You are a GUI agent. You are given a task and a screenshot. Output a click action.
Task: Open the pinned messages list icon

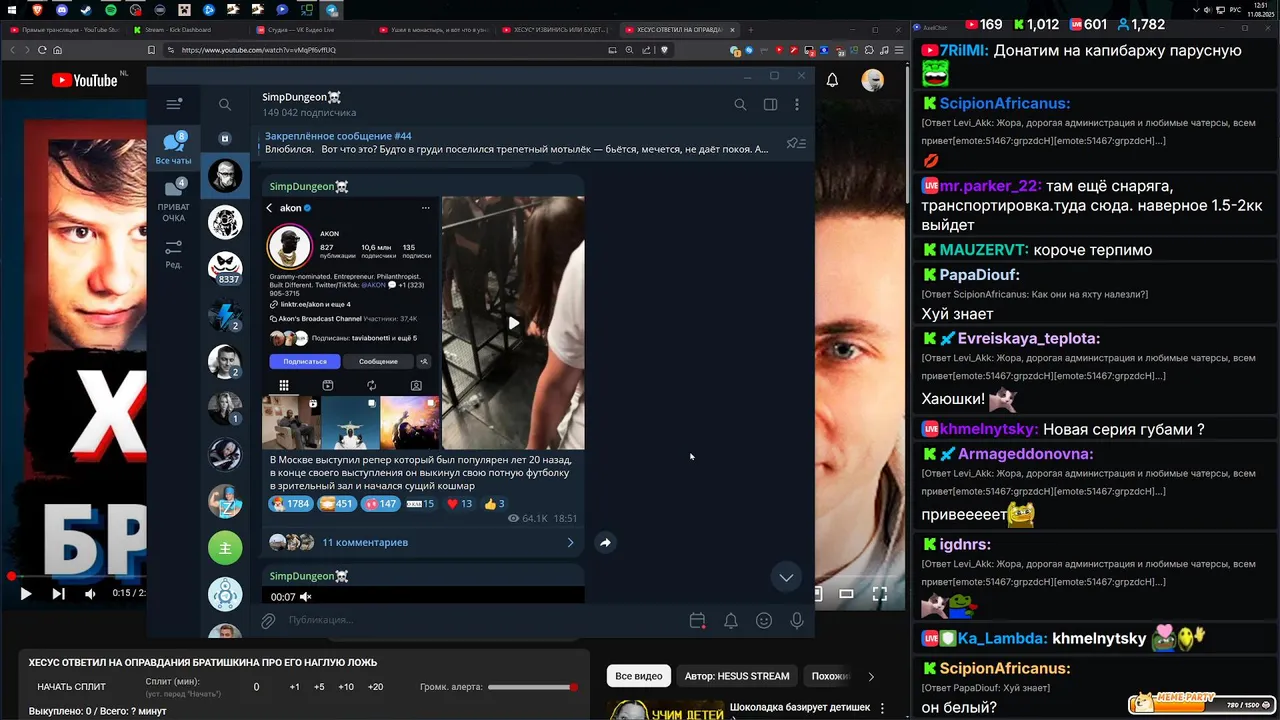[796, 143]
